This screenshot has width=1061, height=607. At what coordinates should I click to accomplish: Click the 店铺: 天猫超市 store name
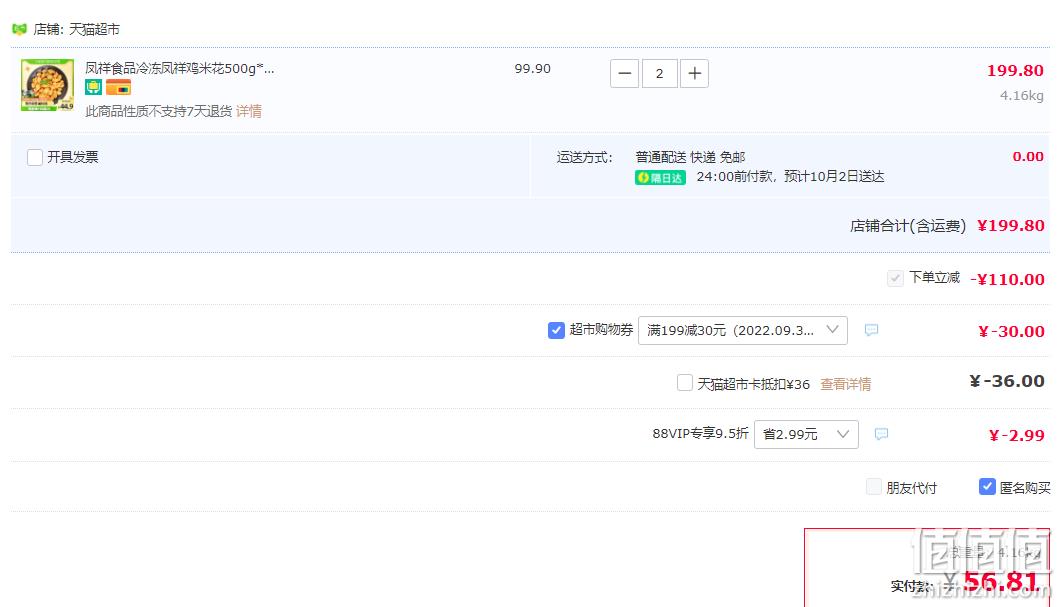[x=76, y=29]
